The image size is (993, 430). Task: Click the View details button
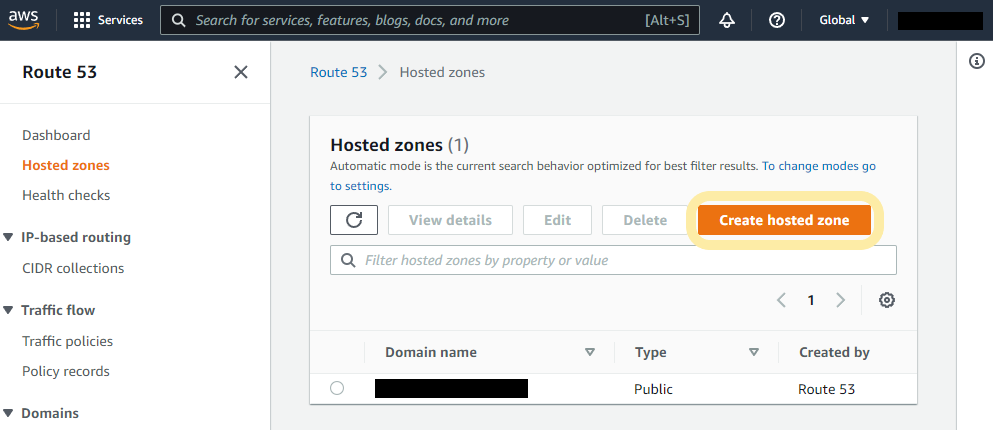click(450, 220)
